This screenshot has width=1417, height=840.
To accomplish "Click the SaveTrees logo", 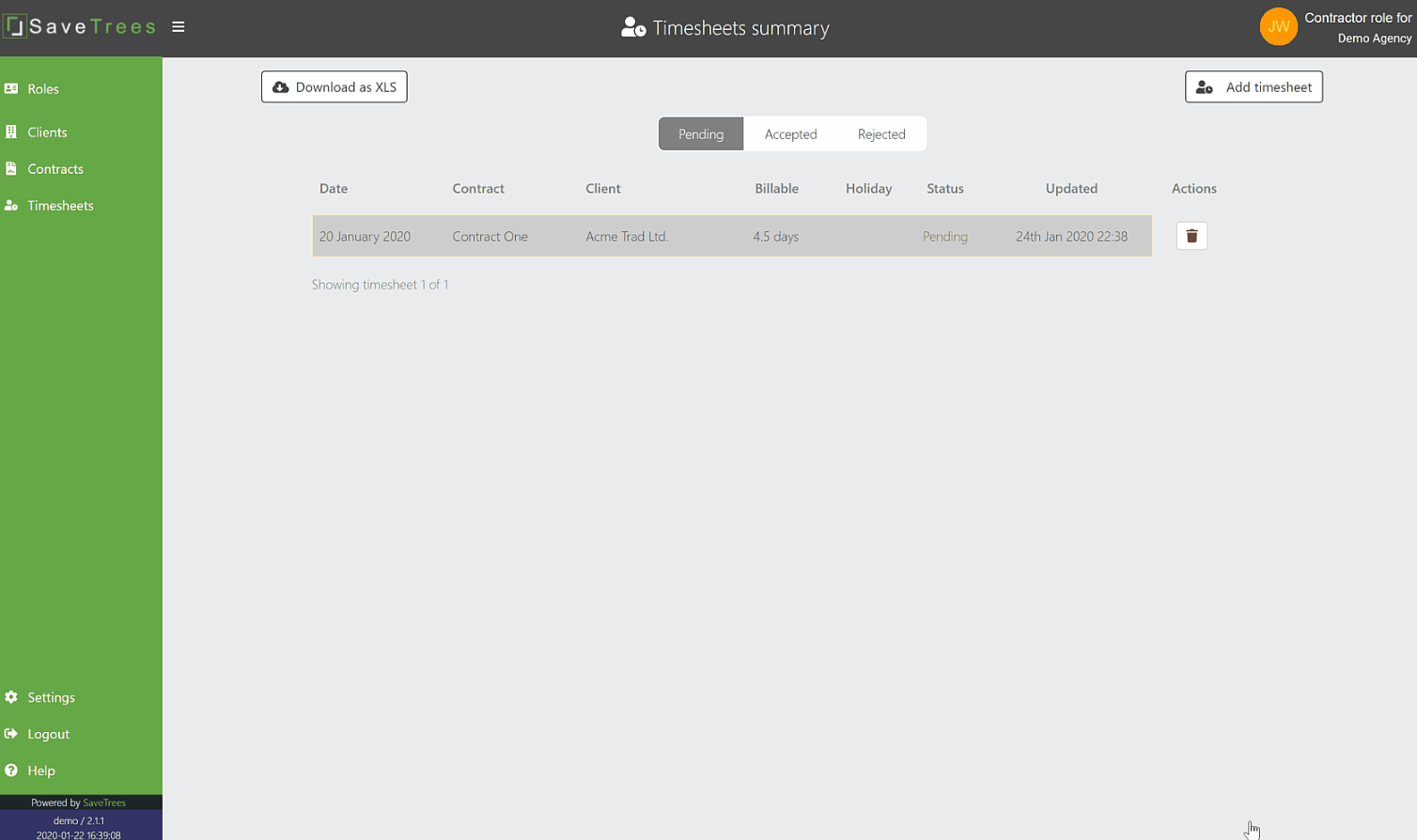I will [x=80, y=27].
